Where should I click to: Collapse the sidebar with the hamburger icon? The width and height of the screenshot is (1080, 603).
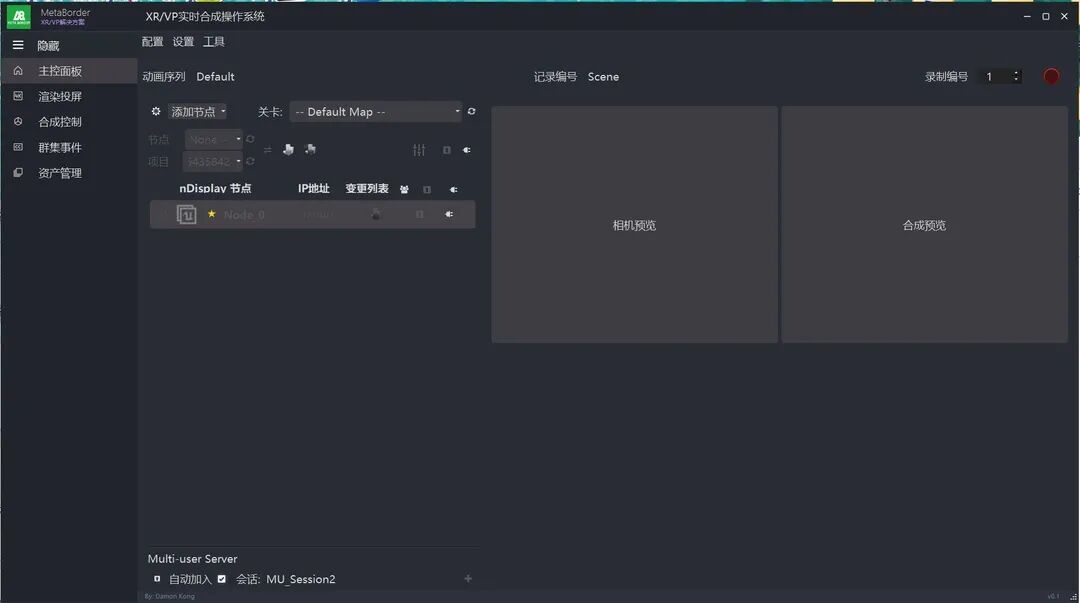pyautogui.click(x=18, y=45)
